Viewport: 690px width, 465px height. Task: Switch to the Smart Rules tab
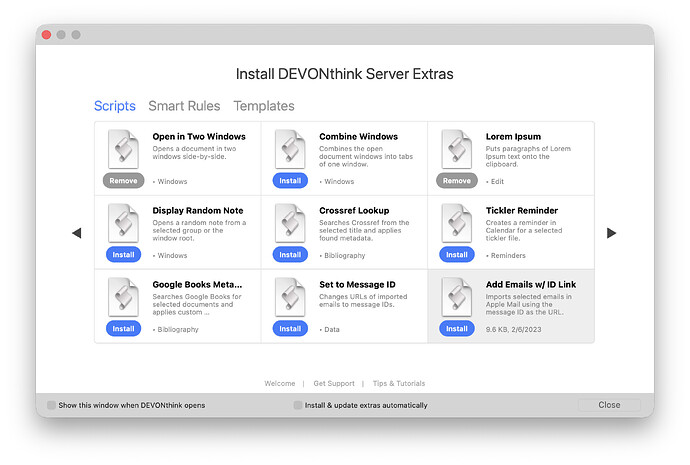point(184,106)
